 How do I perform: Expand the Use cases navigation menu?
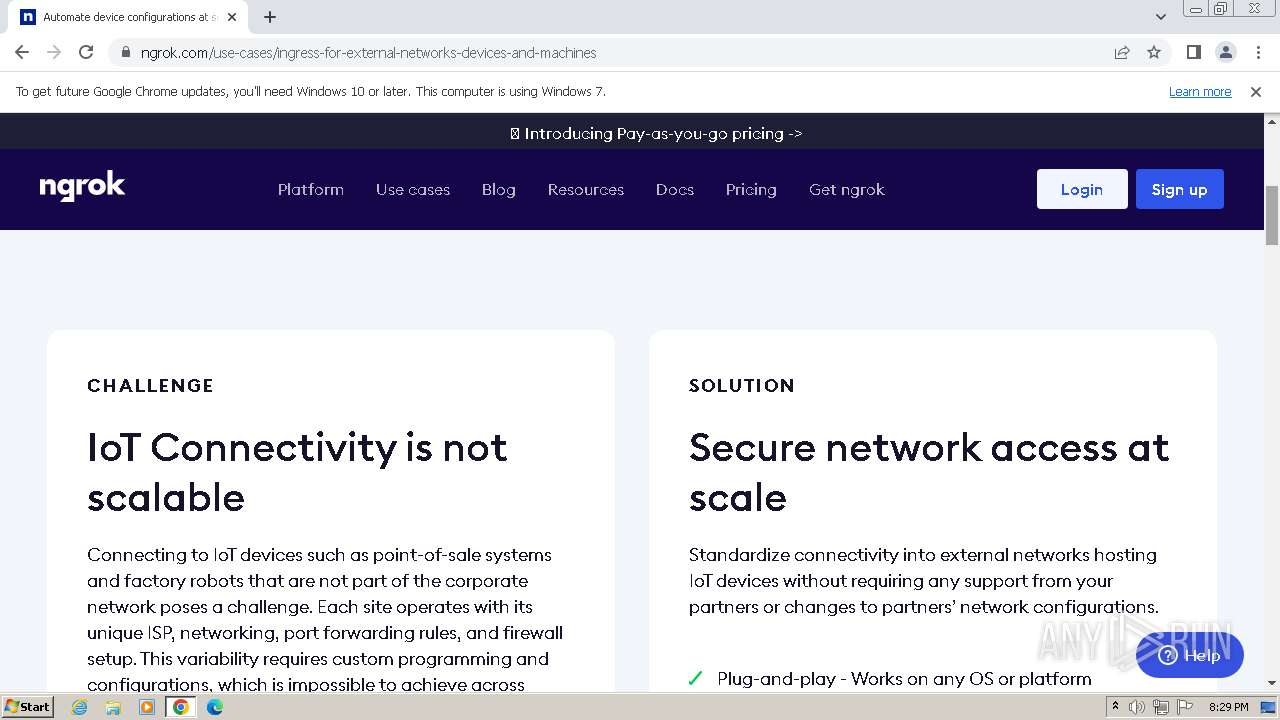click(413, 190)
